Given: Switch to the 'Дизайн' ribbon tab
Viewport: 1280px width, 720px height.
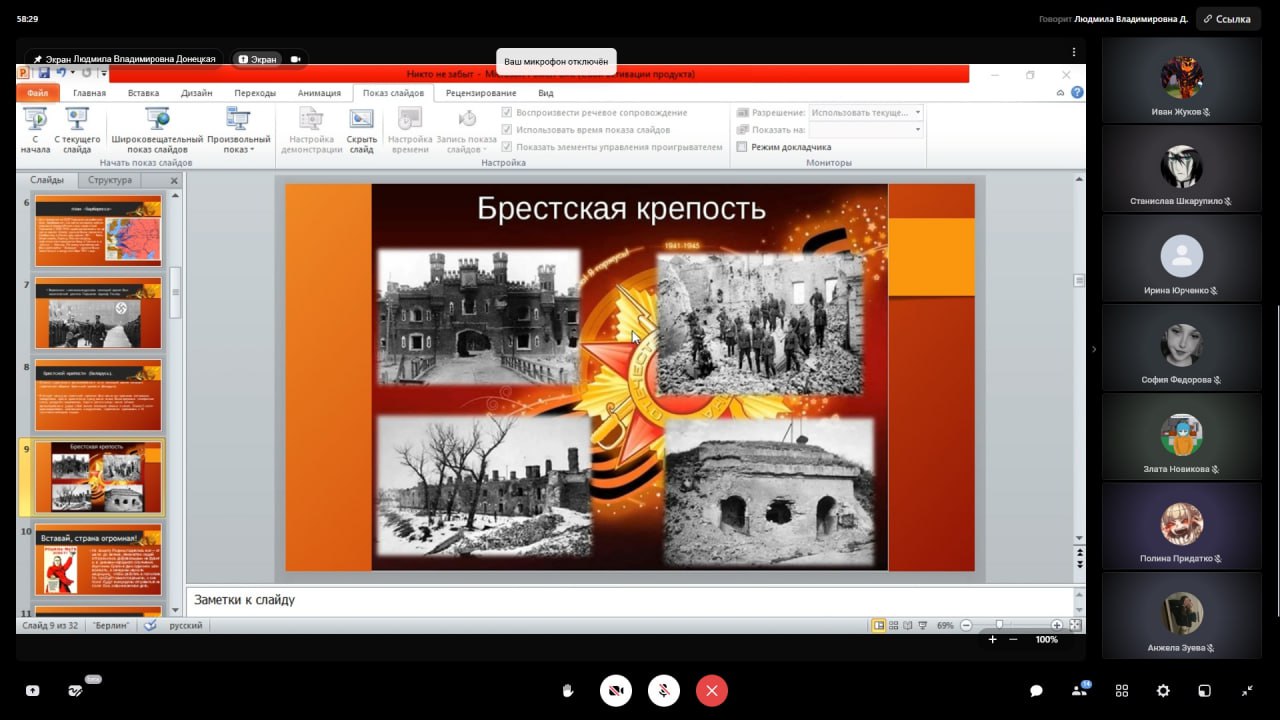Looking at the screenshot, I should tap(196, 93).
